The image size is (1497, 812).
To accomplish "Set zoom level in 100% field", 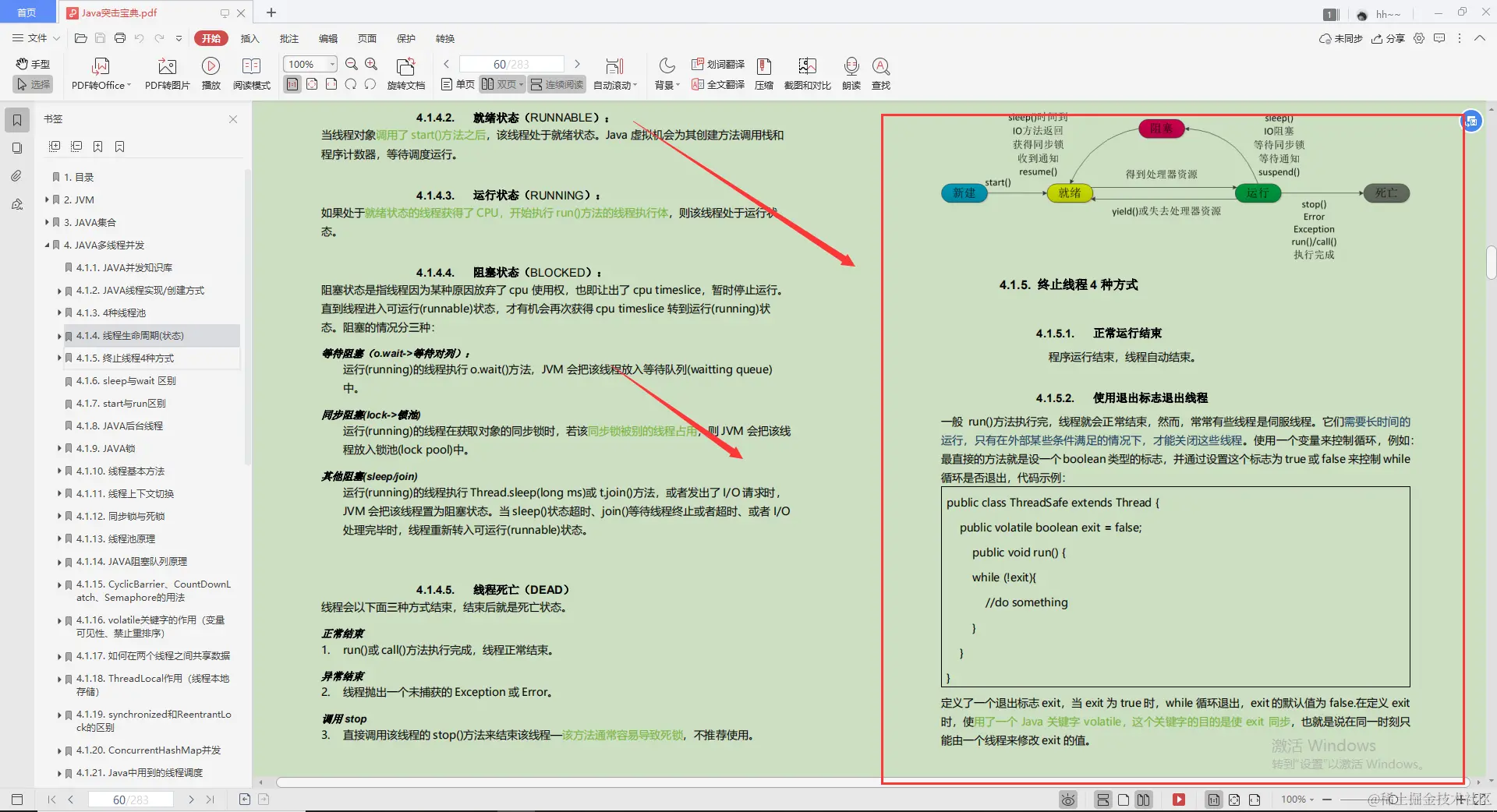I will (306, 64).
